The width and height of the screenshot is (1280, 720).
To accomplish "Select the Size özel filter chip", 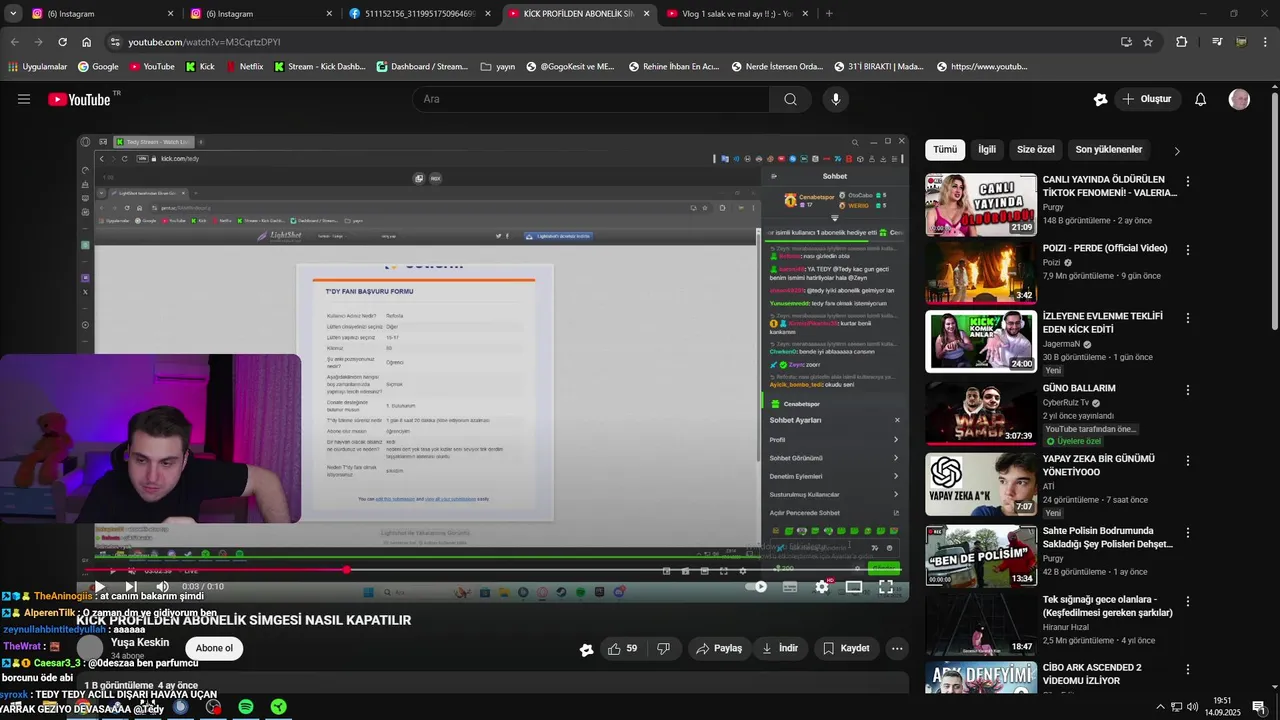I will click(1036, 150).
